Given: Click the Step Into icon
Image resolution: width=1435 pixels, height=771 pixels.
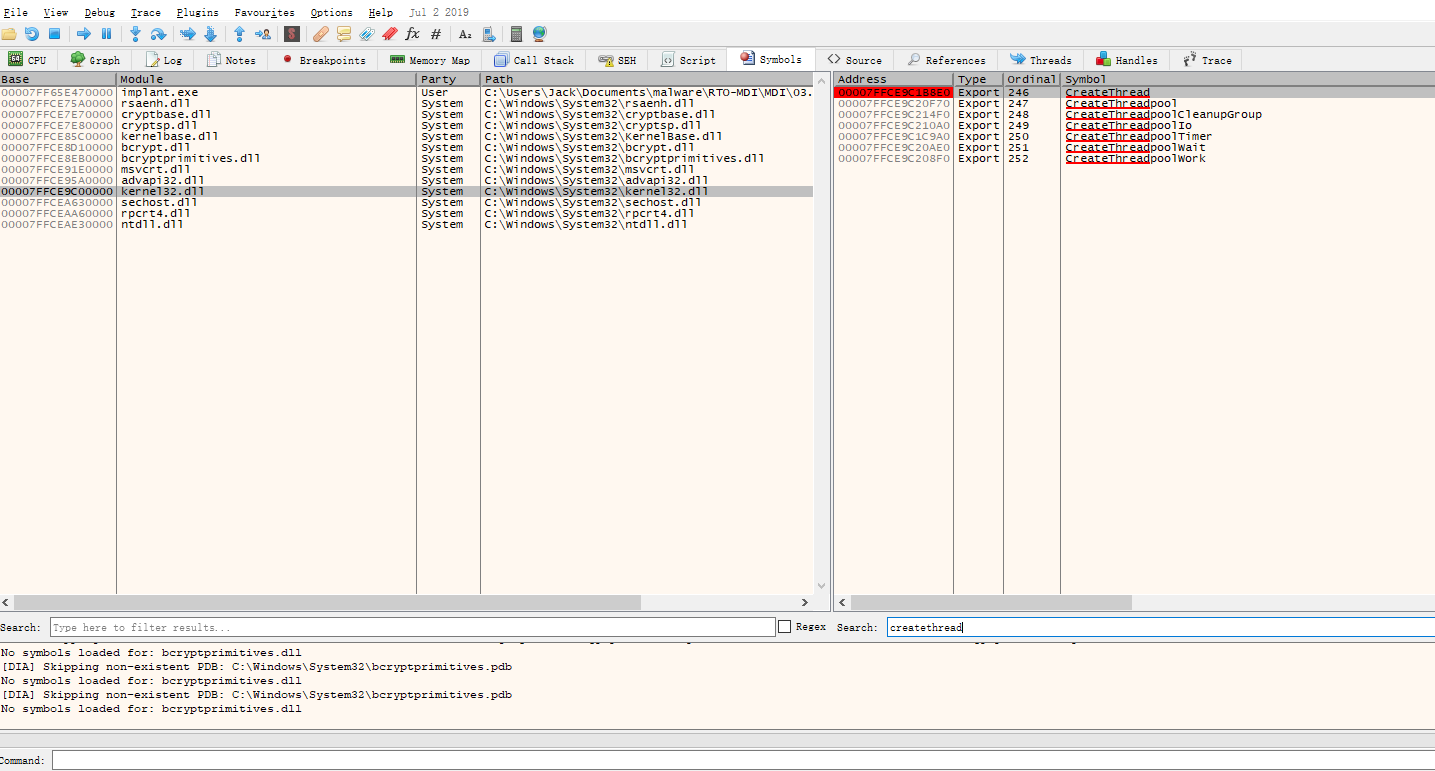Looking at the screenshot, I should point(135,34).
